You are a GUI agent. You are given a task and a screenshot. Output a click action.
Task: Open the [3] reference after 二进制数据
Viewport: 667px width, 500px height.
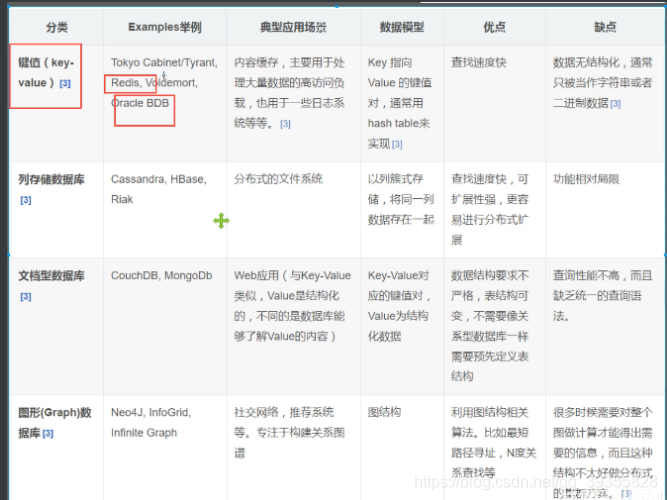(x=615, y=103)
